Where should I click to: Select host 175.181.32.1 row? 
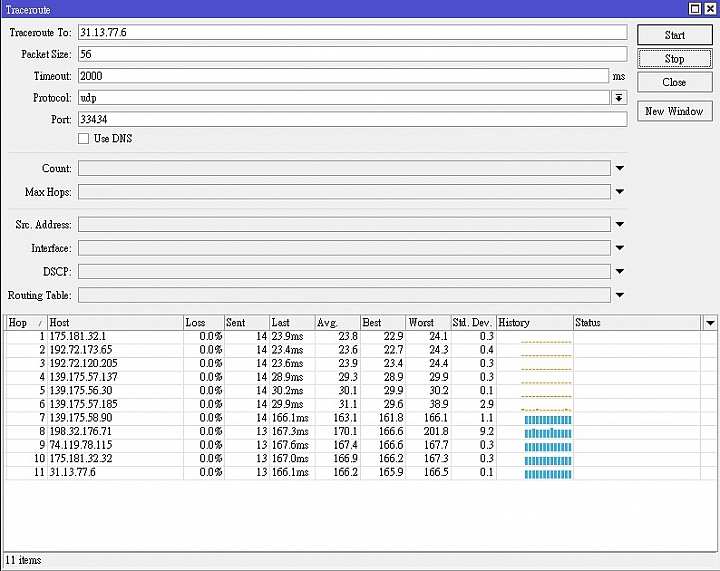pos(360,336)
